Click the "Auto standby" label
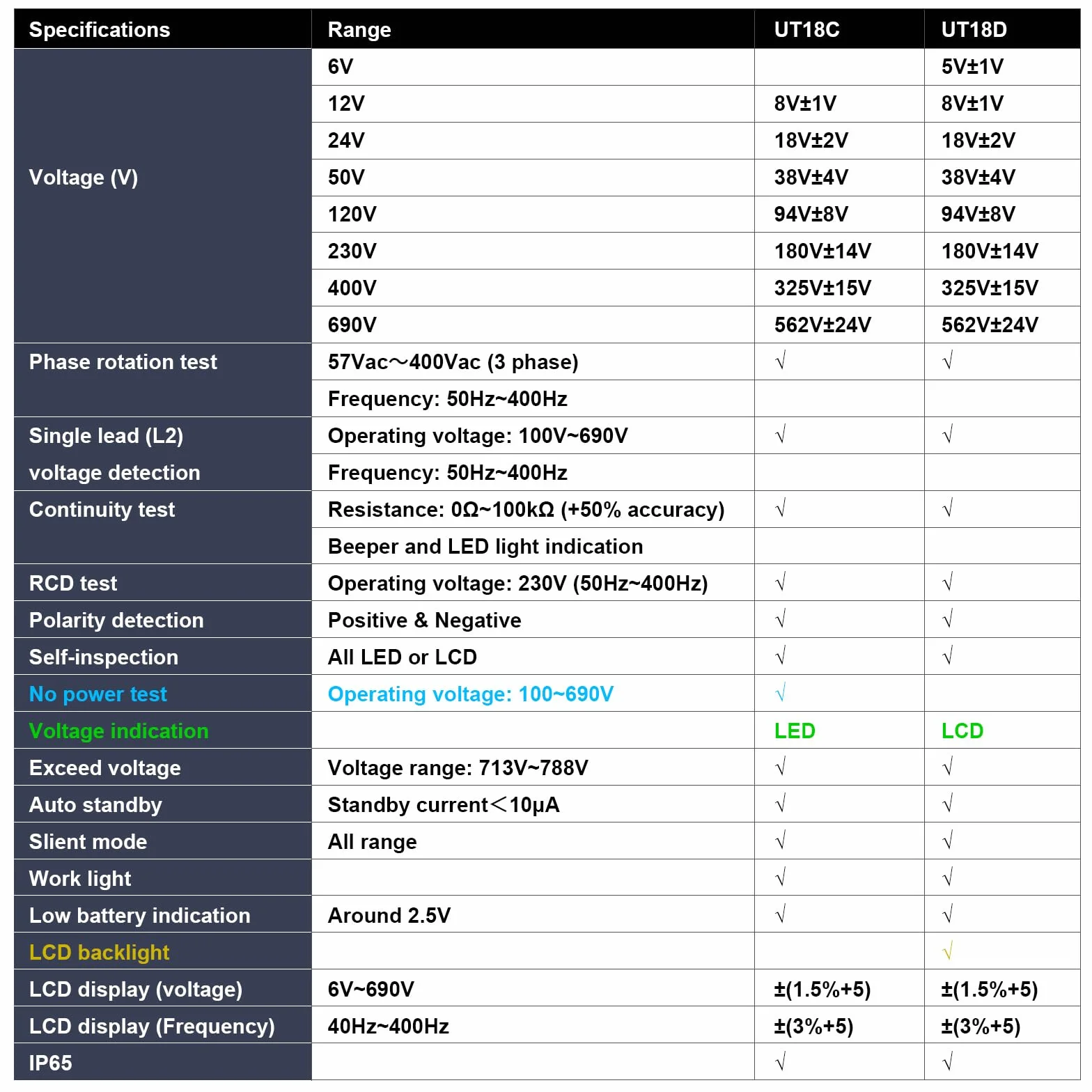The image size is (1092, 1092). (95, 805)
